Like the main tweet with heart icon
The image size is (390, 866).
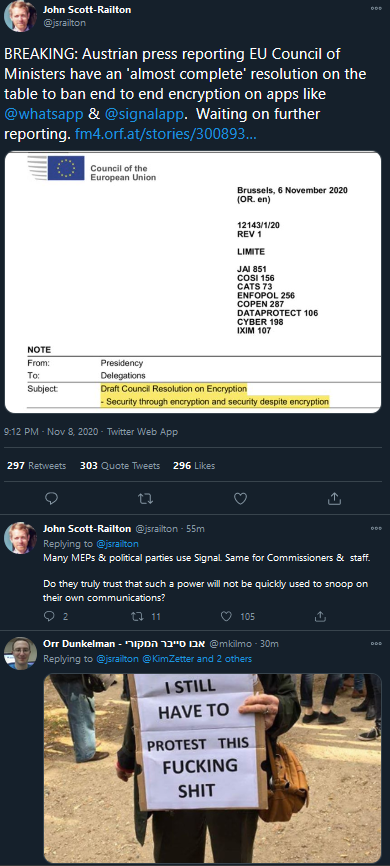[240, 499]
